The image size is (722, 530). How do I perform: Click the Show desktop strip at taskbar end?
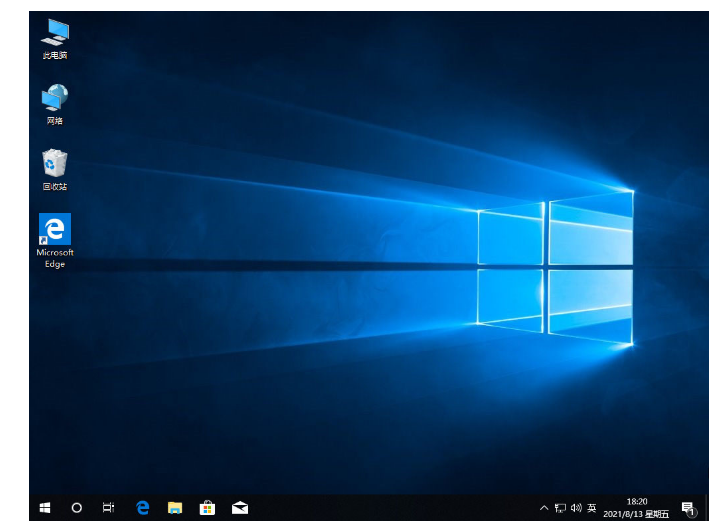click(704, 508)
